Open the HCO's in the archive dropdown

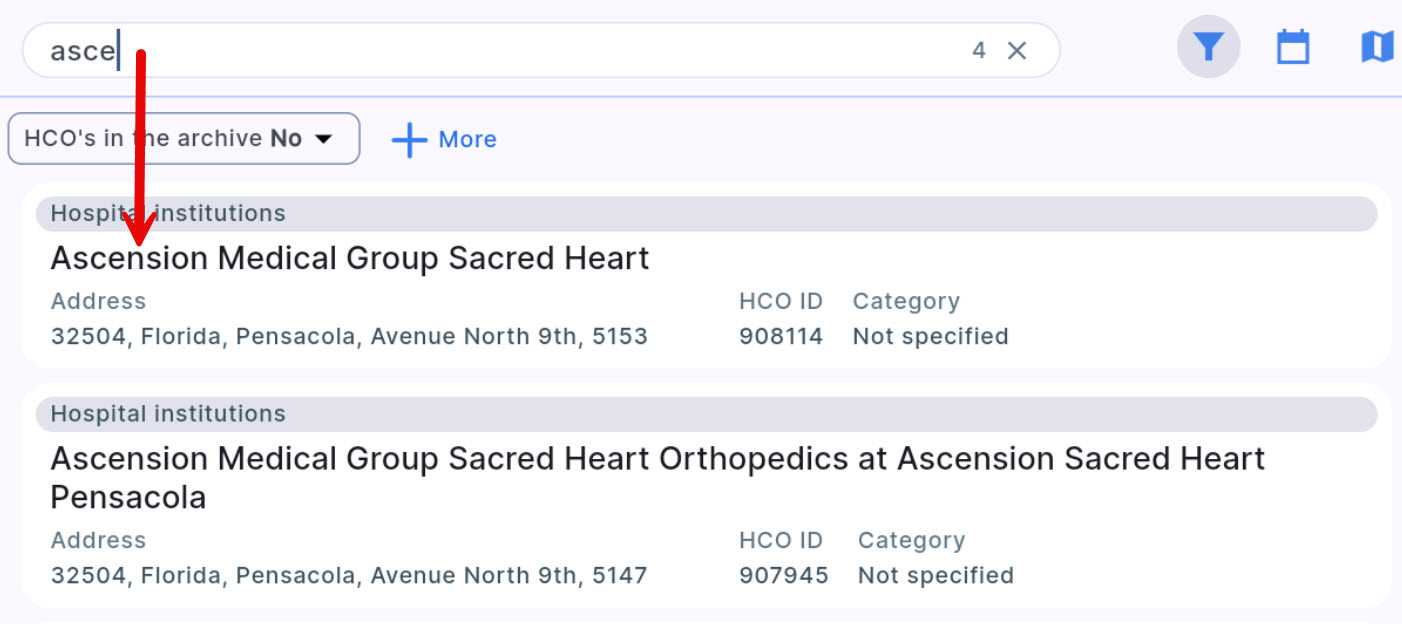[x=183, y=138]
